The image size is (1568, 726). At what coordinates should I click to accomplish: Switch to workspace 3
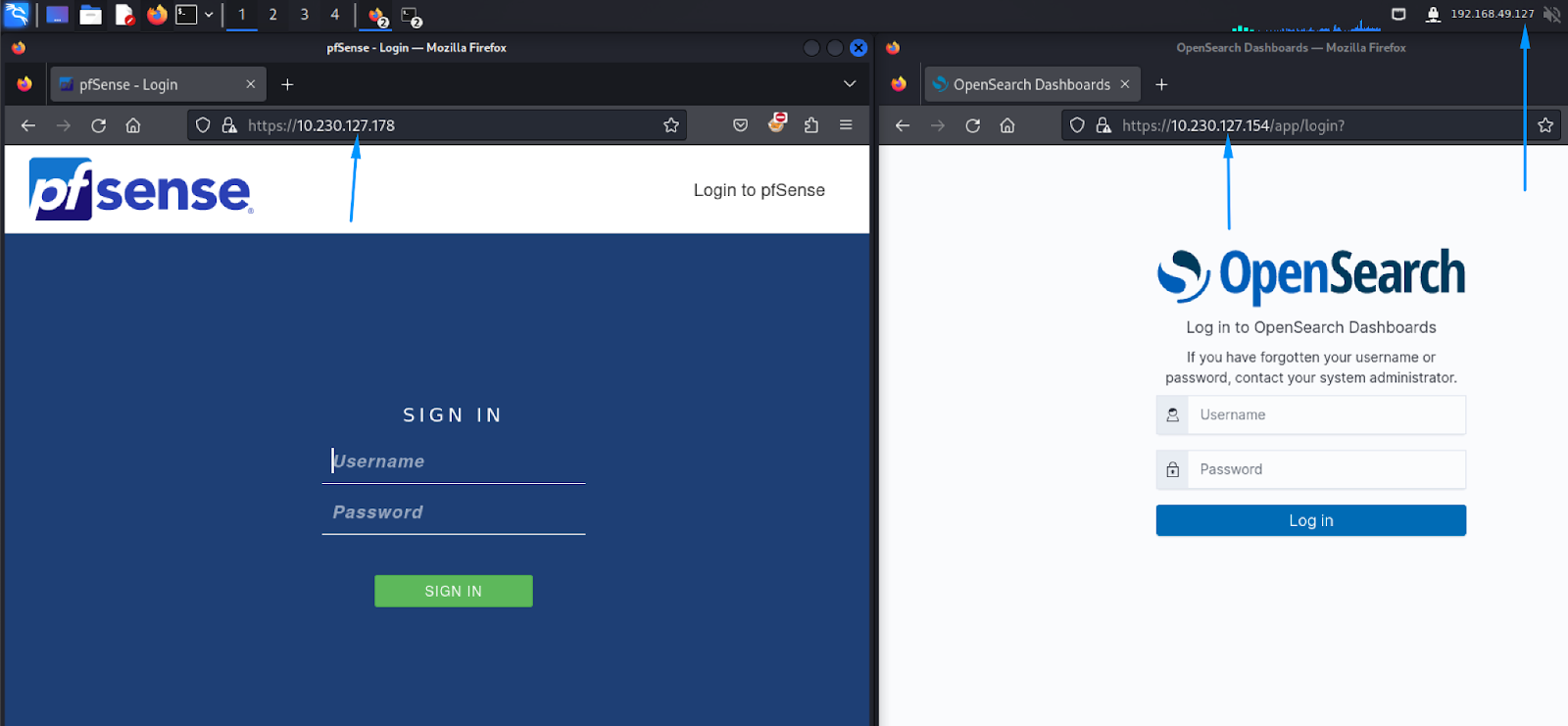(304, 15)
